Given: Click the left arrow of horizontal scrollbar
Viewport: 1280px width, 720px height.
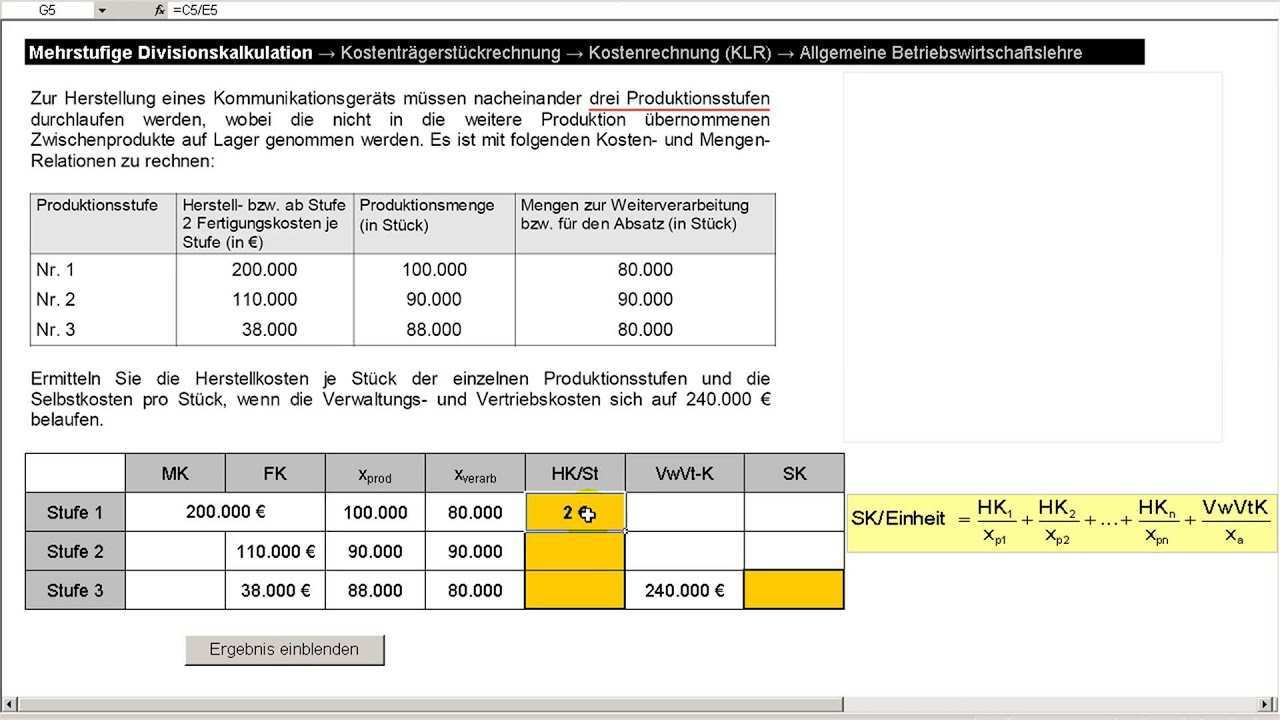Looking at the screenshot, I should [8, 704].
